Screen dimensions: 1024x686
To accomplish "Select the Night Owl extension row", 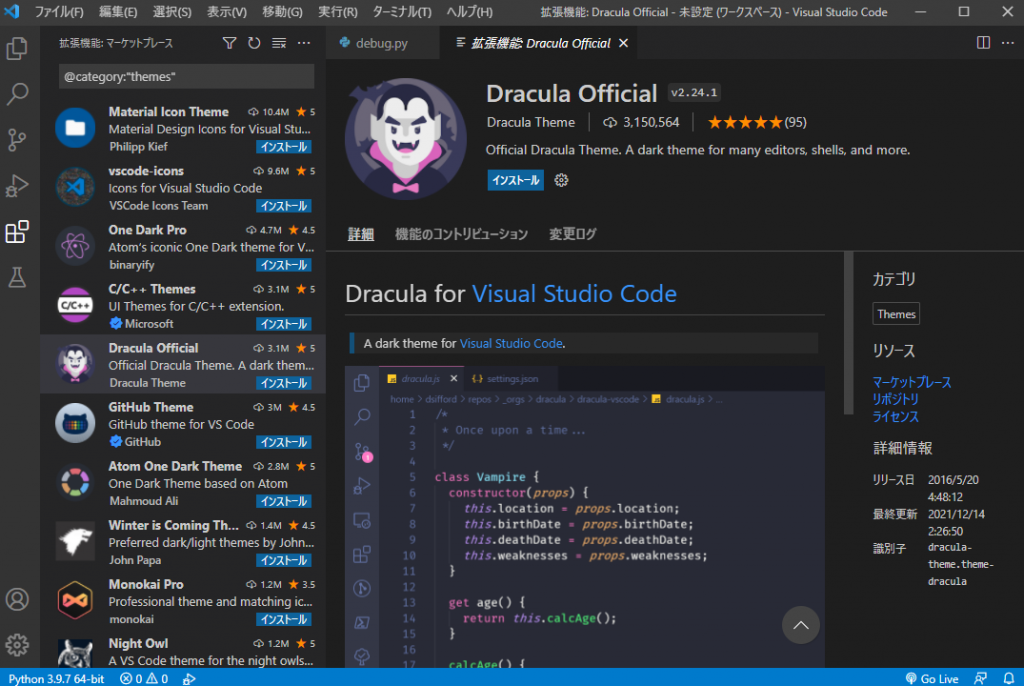I will tap(183, 651).
